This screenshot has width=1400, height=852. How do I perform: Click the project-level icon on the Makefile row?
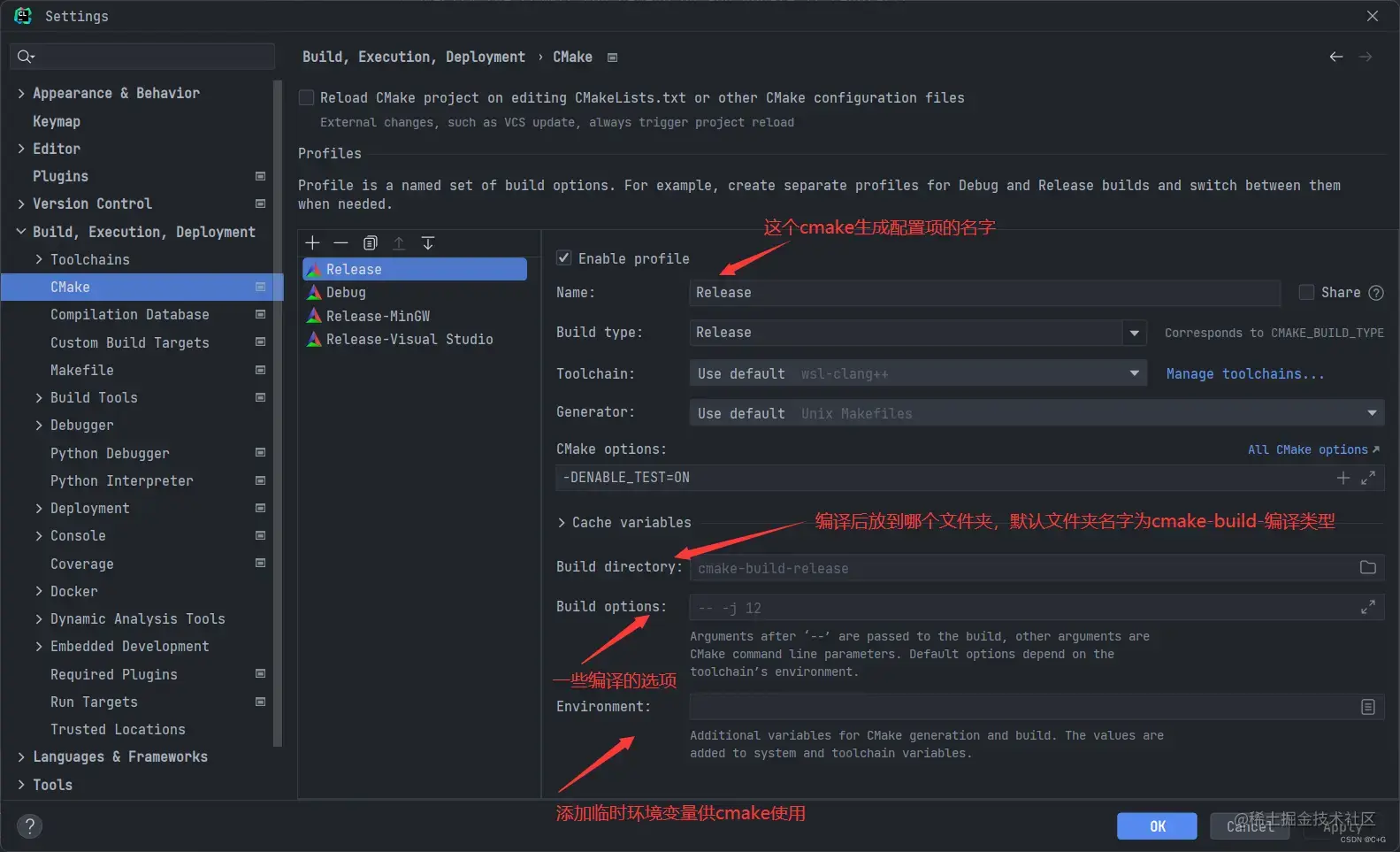(x=260, y=370)
